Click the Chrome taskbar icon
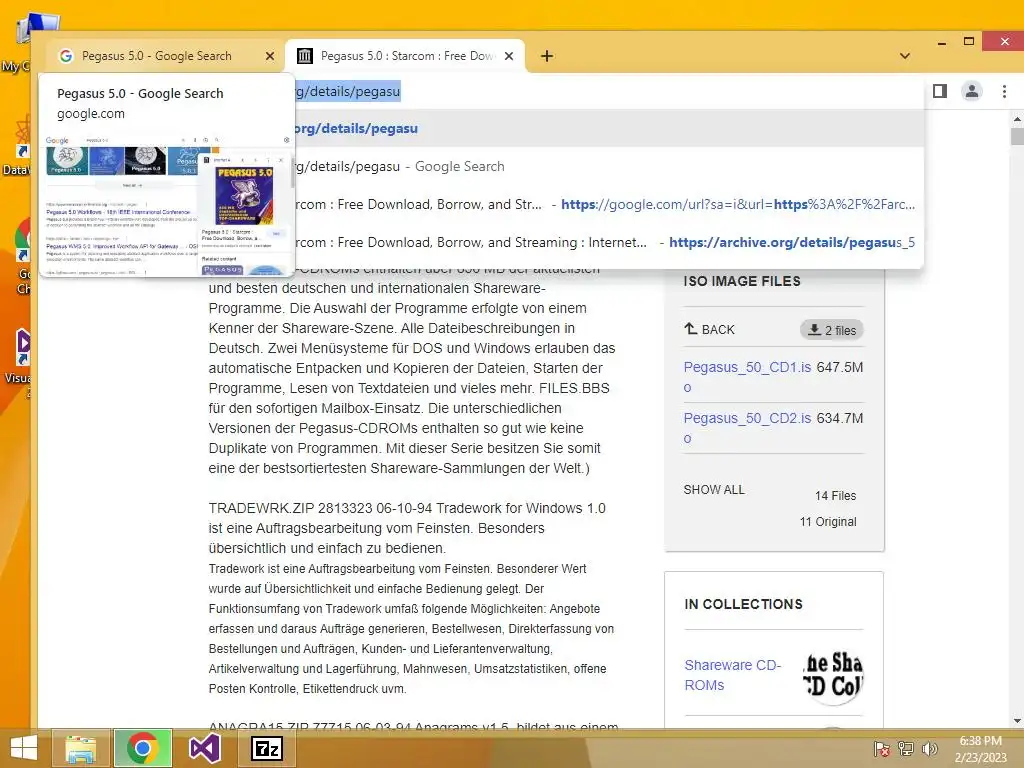Screen dimensions: 1024x768 point(143,748)
